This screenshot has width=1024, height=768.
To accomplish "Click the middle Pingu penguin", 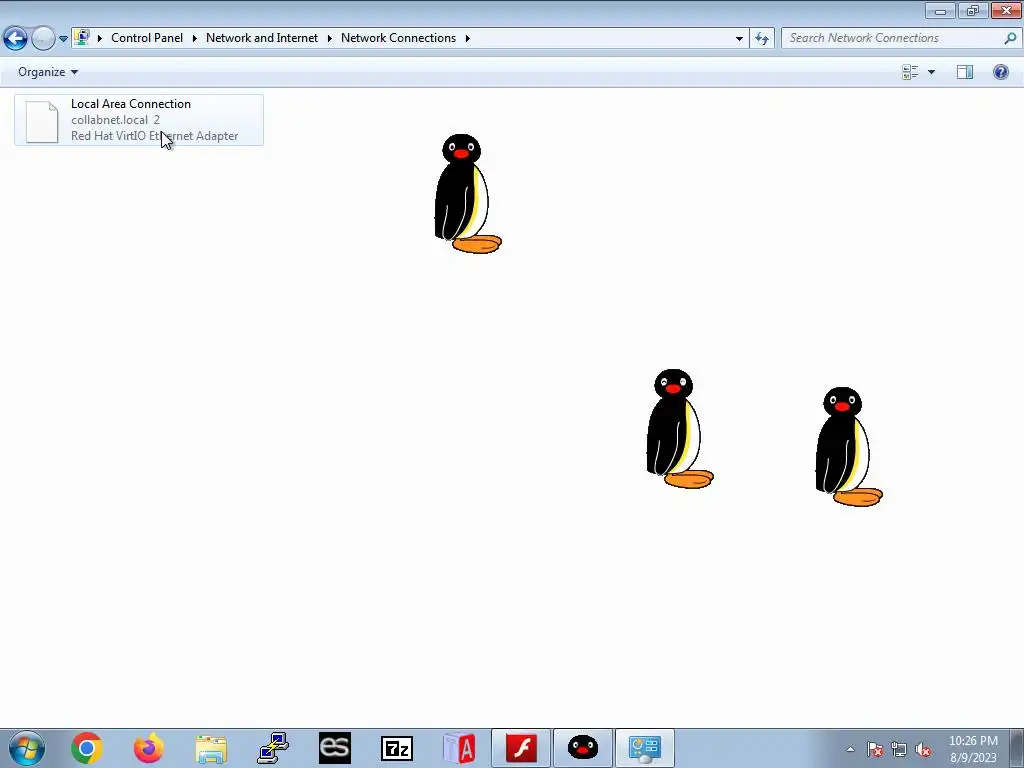I will 679,428.
